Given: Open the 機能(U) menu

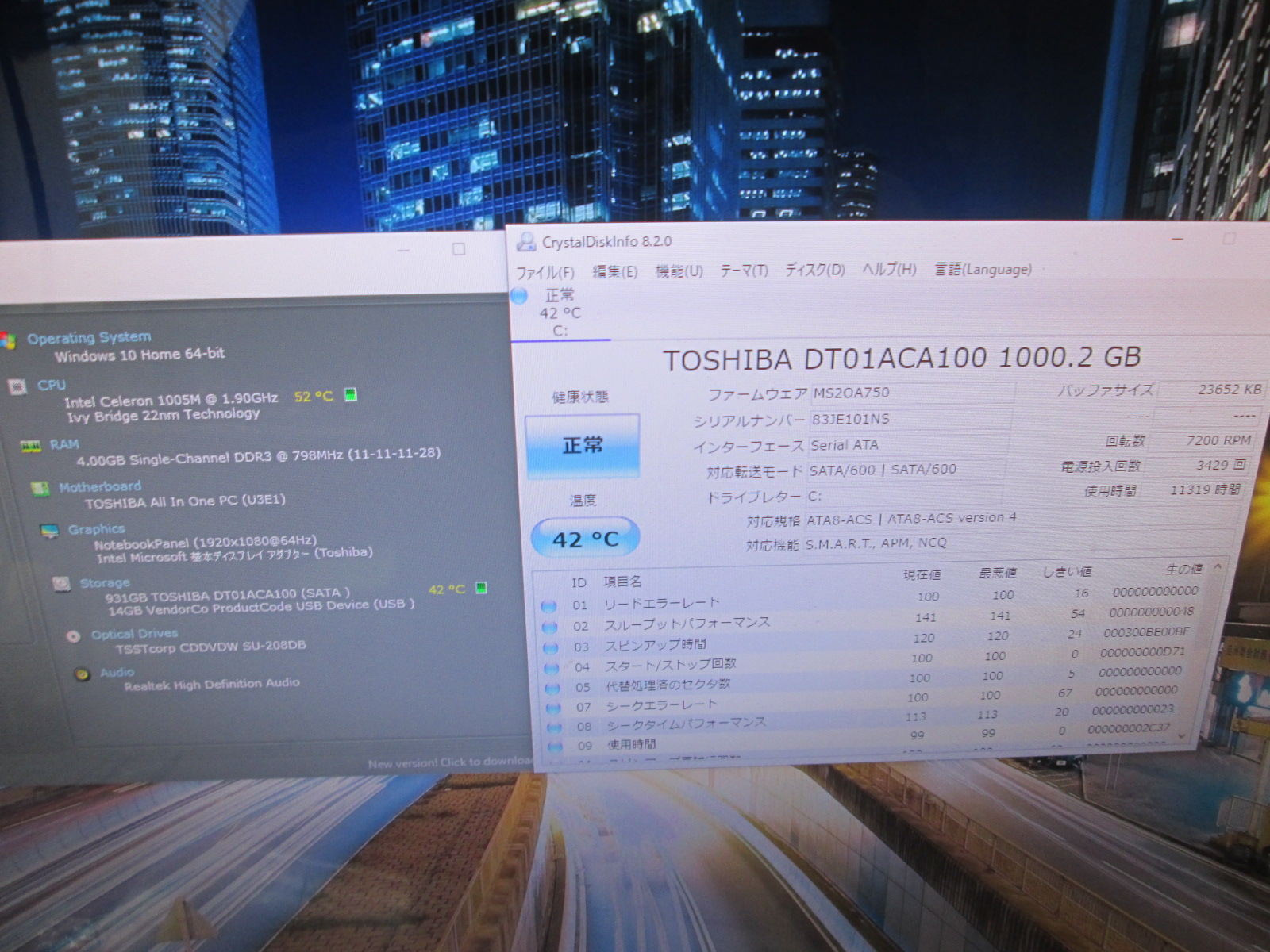Looking at the screenshot, I should [679, 271].
